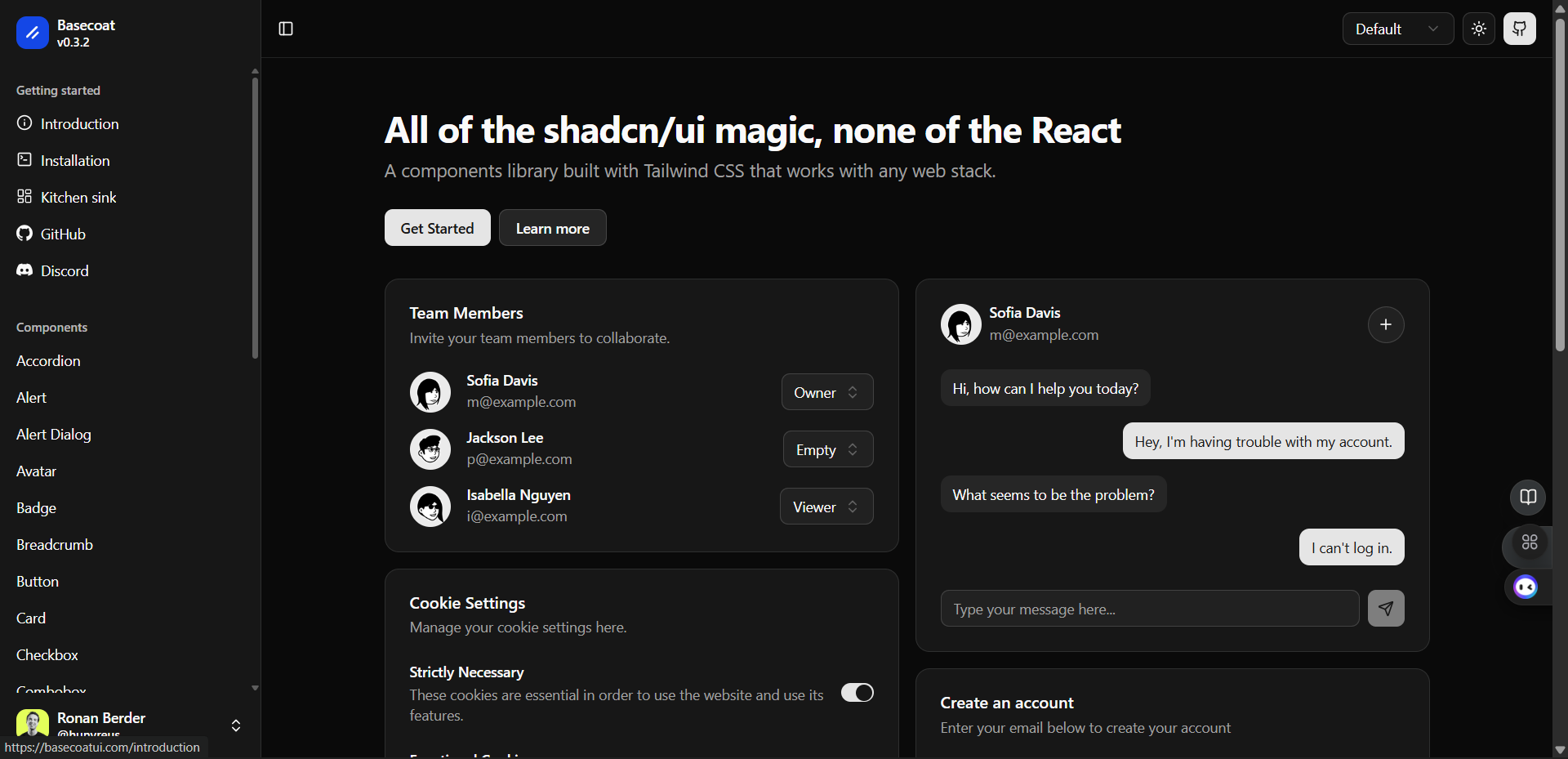Start a new conversation with the plus icon
1568x759 pixels.
1386,324
